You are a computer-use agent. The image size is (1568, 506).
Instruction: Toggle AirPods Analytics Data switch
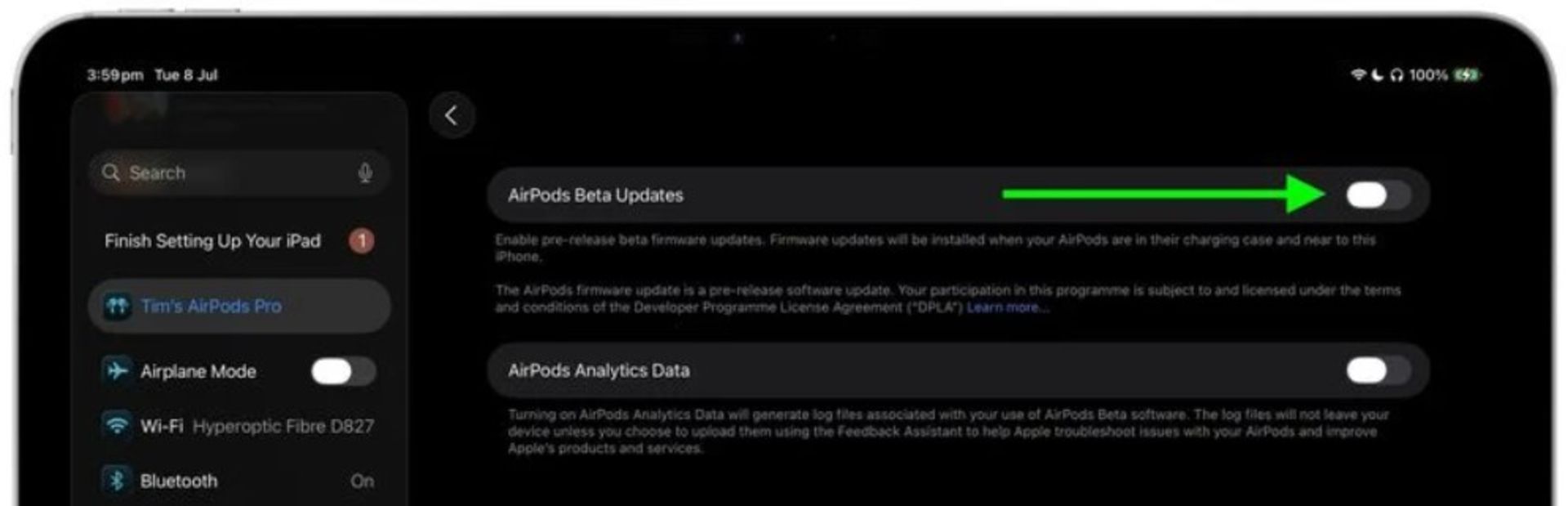click(x=1378, y=370)
